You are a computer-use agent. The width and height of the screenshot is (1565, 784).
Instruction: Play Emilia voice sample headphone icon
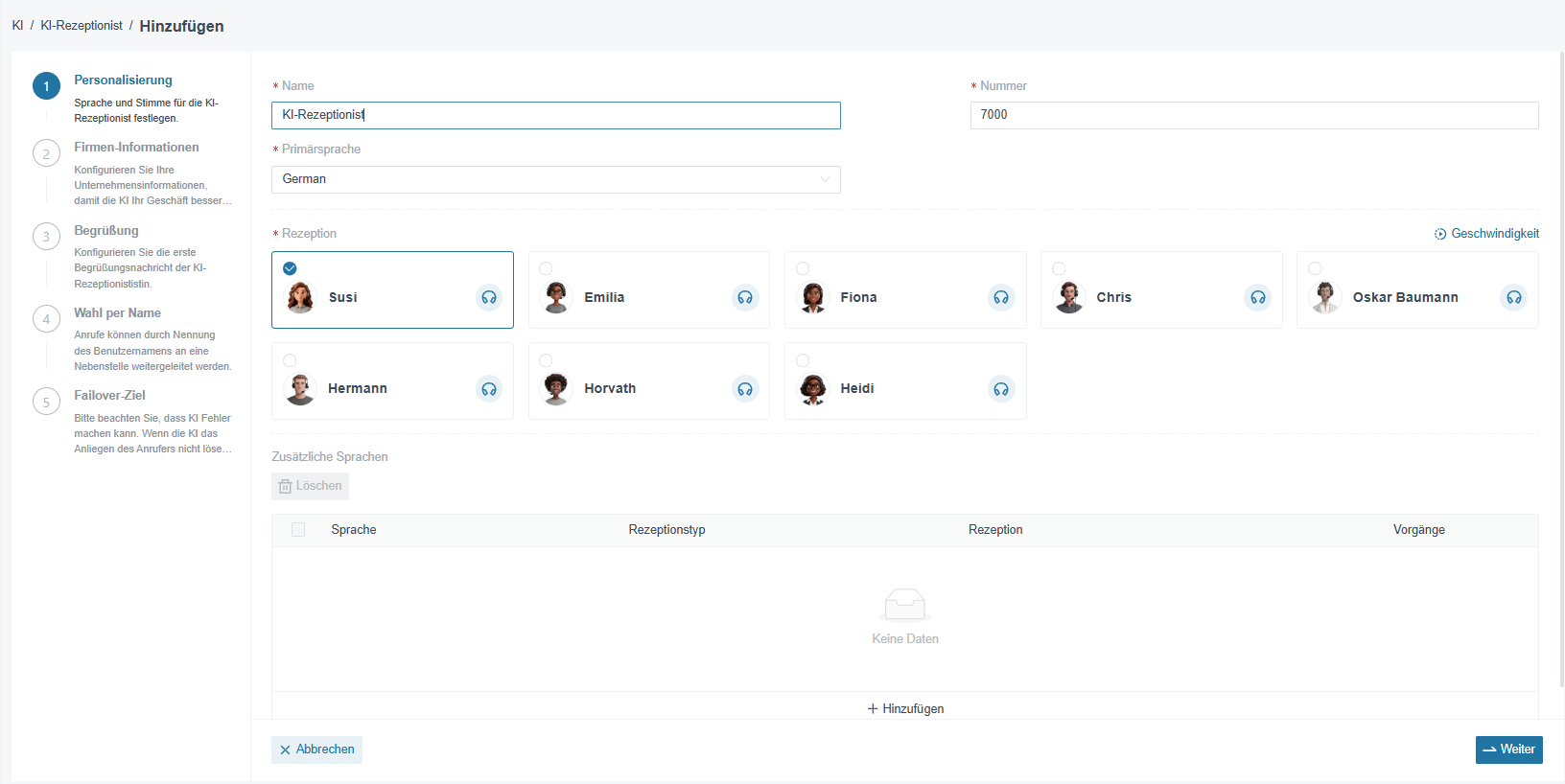[745, 297]
